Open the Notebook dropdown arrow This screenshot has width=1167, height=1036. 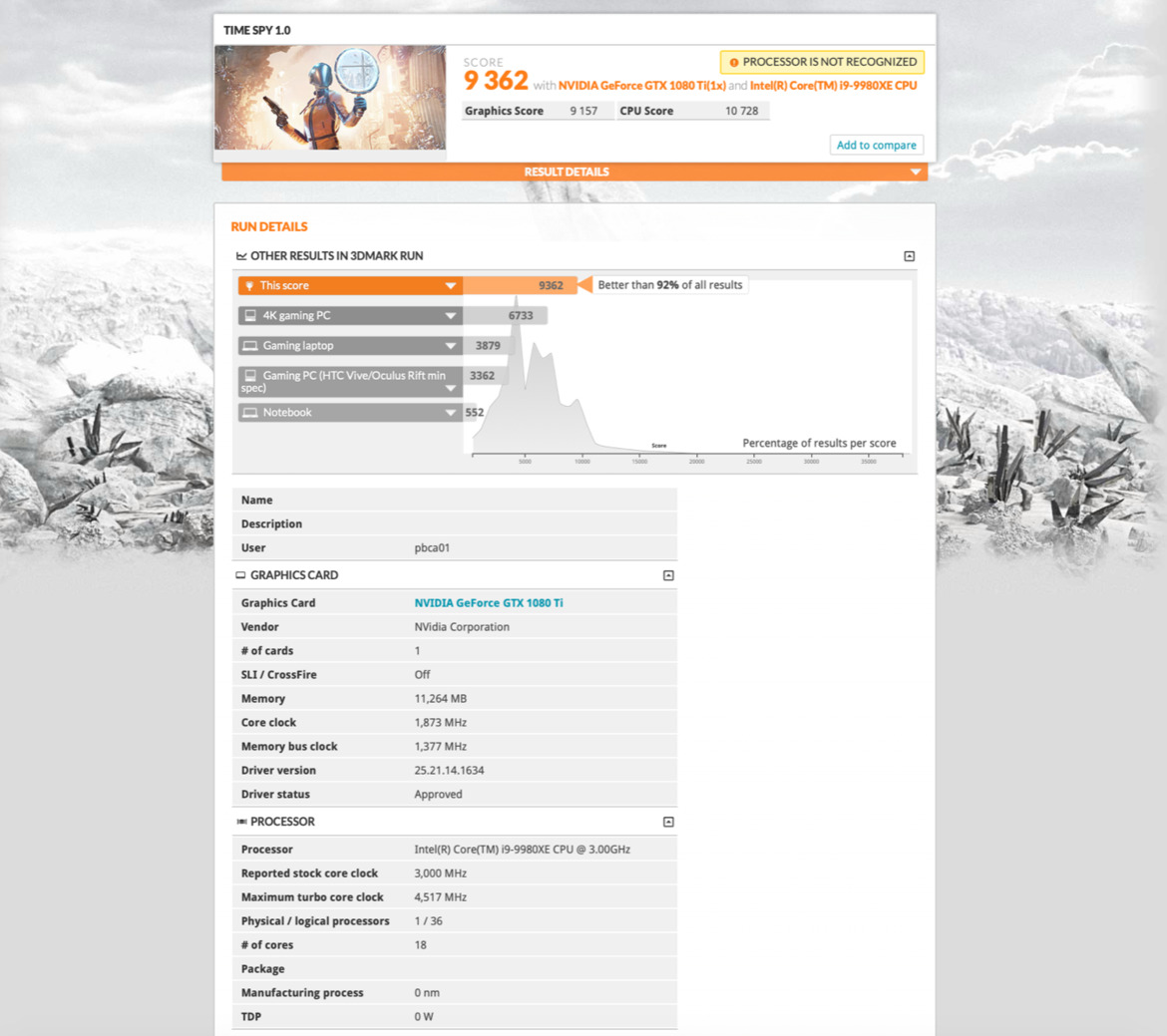click(x=450, y=413)
